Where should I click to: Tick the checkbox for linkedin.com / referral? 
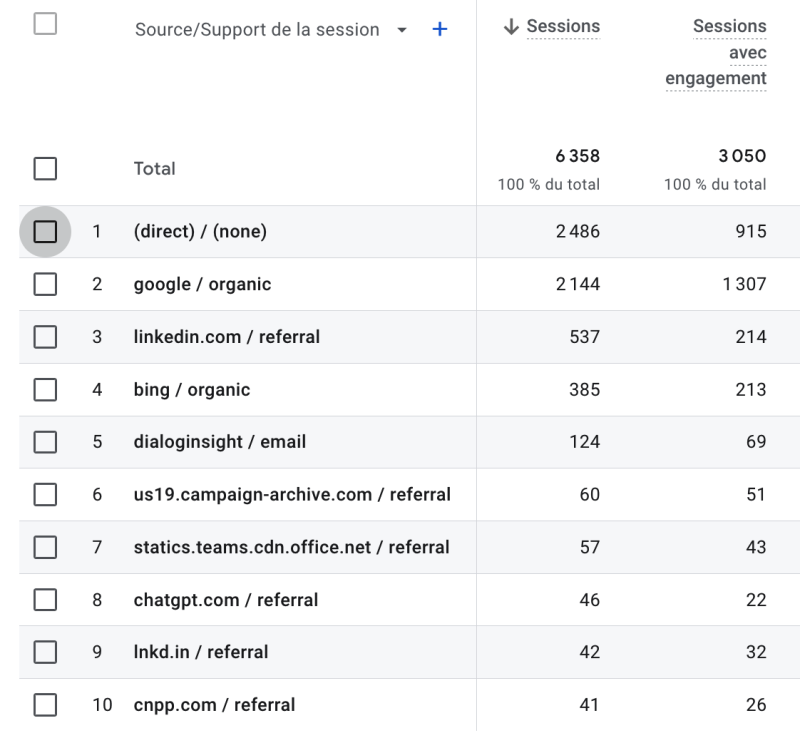pos(46,337)
